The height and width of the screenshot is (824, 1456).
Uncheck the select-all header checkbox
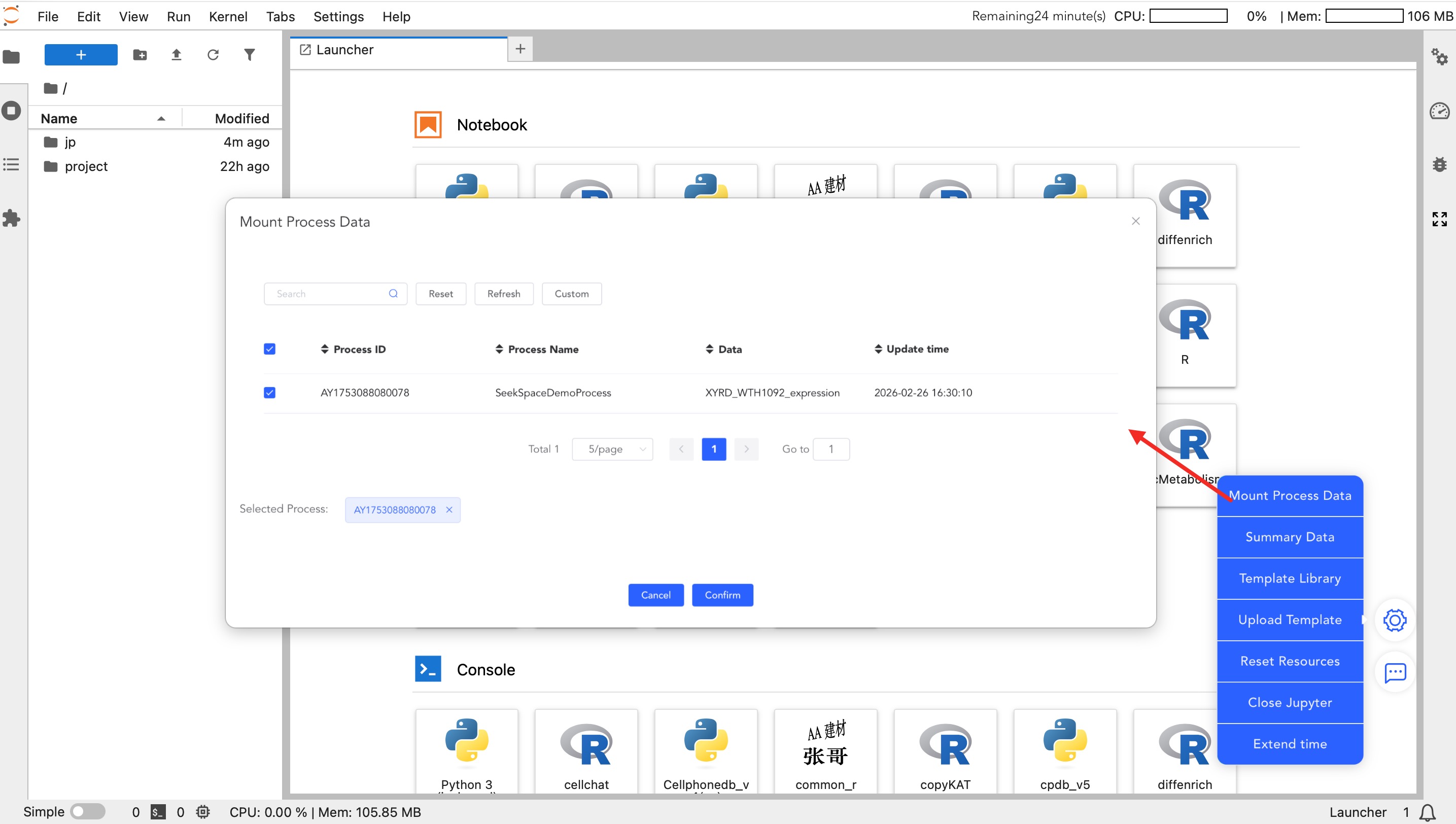tap(269, 349)
